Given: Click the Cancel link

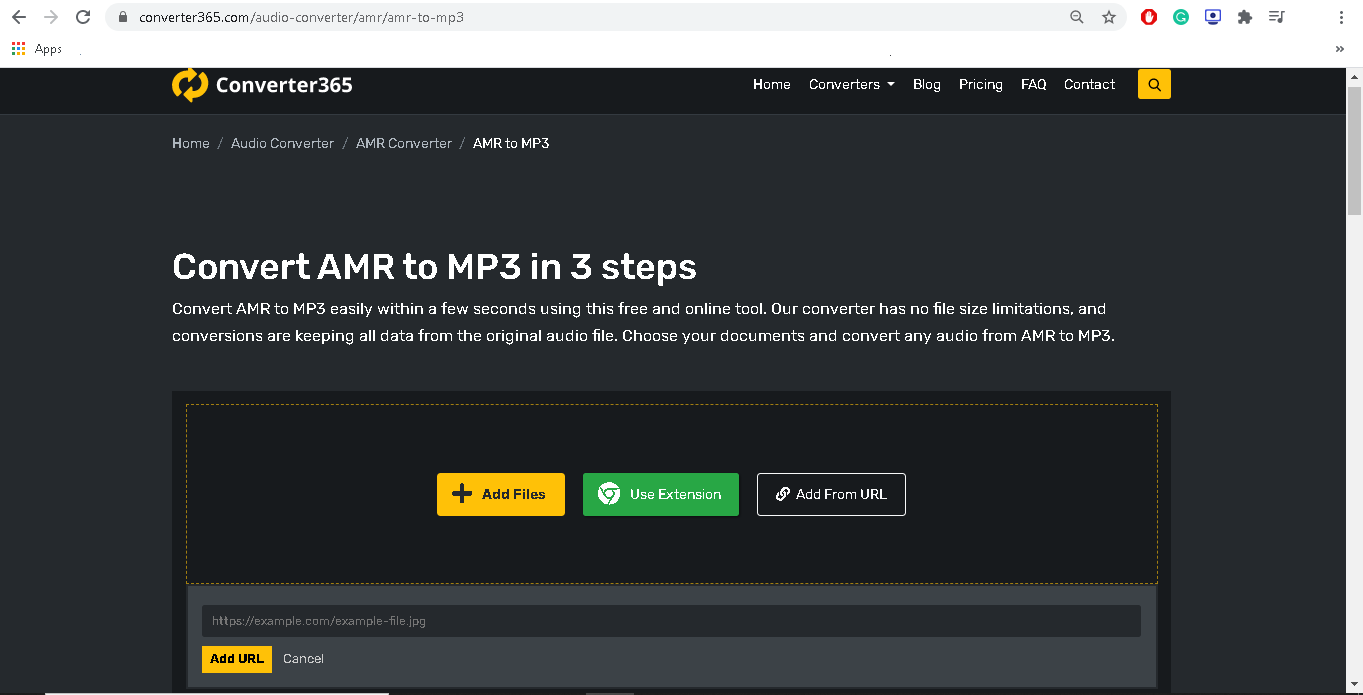Looking at the screenshot, I should point(303,659).
